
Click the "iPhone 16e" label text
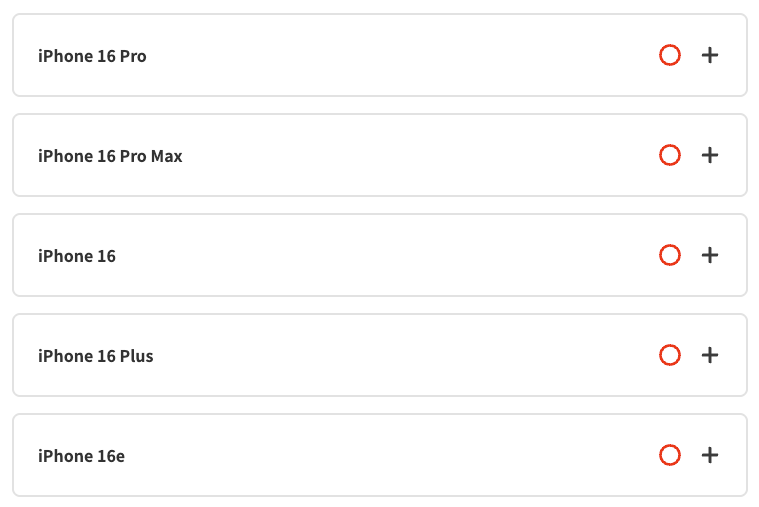coord(81,457)
